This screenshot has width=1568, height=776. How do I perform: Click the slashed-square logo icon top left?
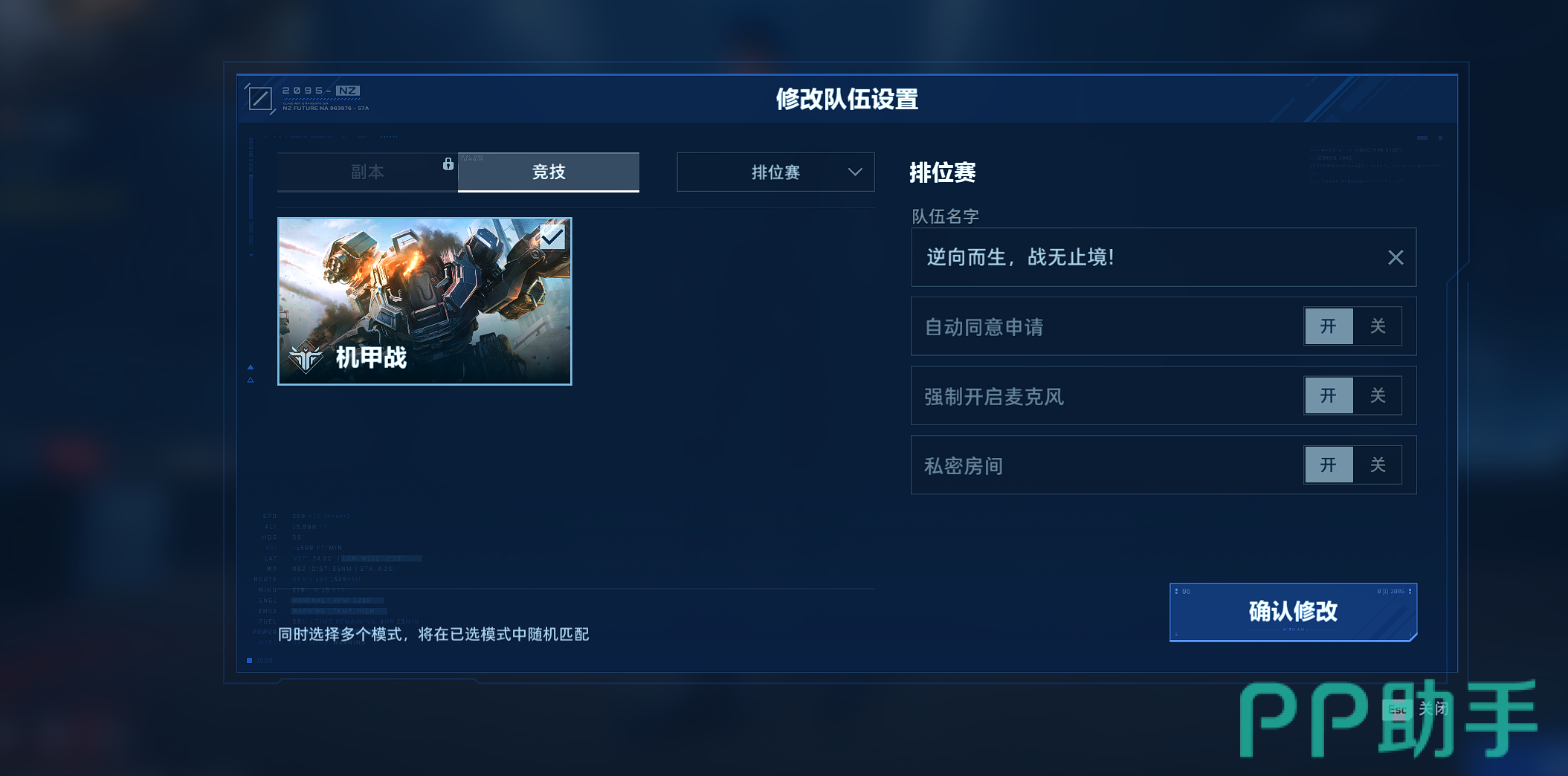click(260, 98)
